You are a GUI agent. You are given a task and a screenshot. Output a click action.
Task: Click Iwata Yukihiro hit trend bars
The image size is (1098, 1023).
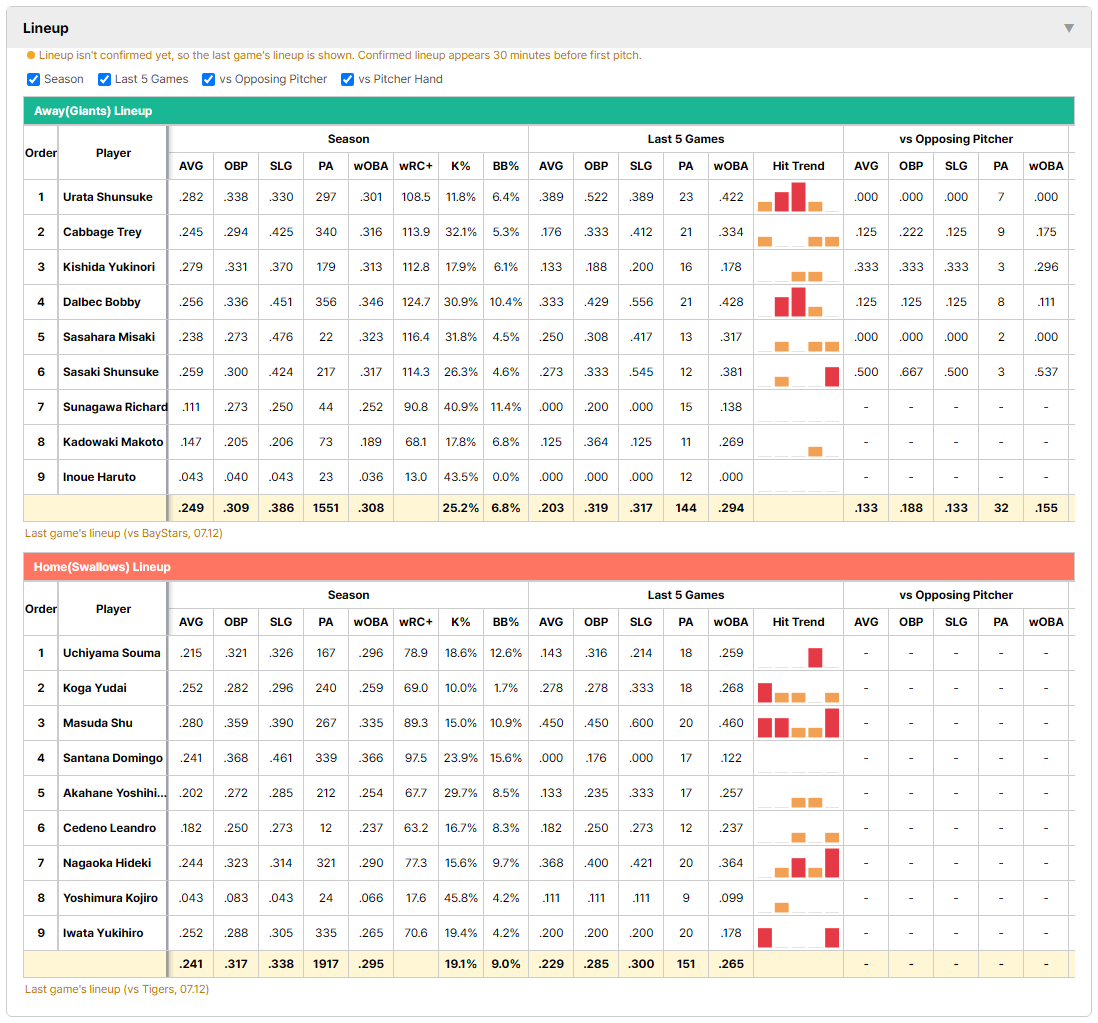(798, 933)
